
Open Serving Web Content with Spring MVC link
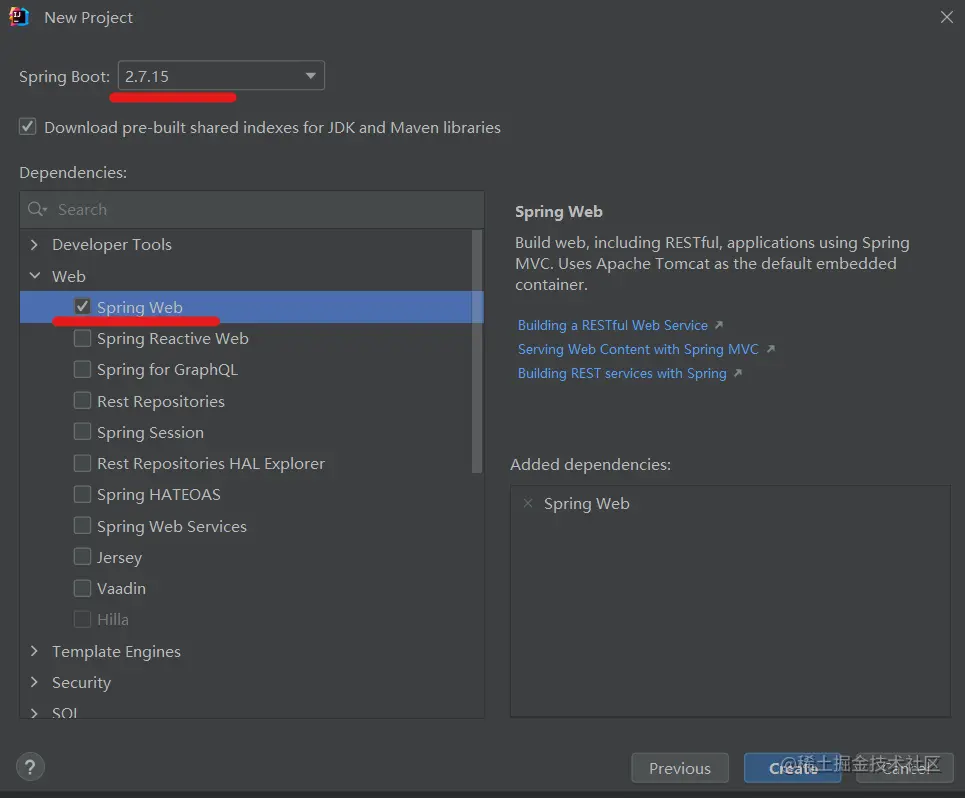(638, 349)
